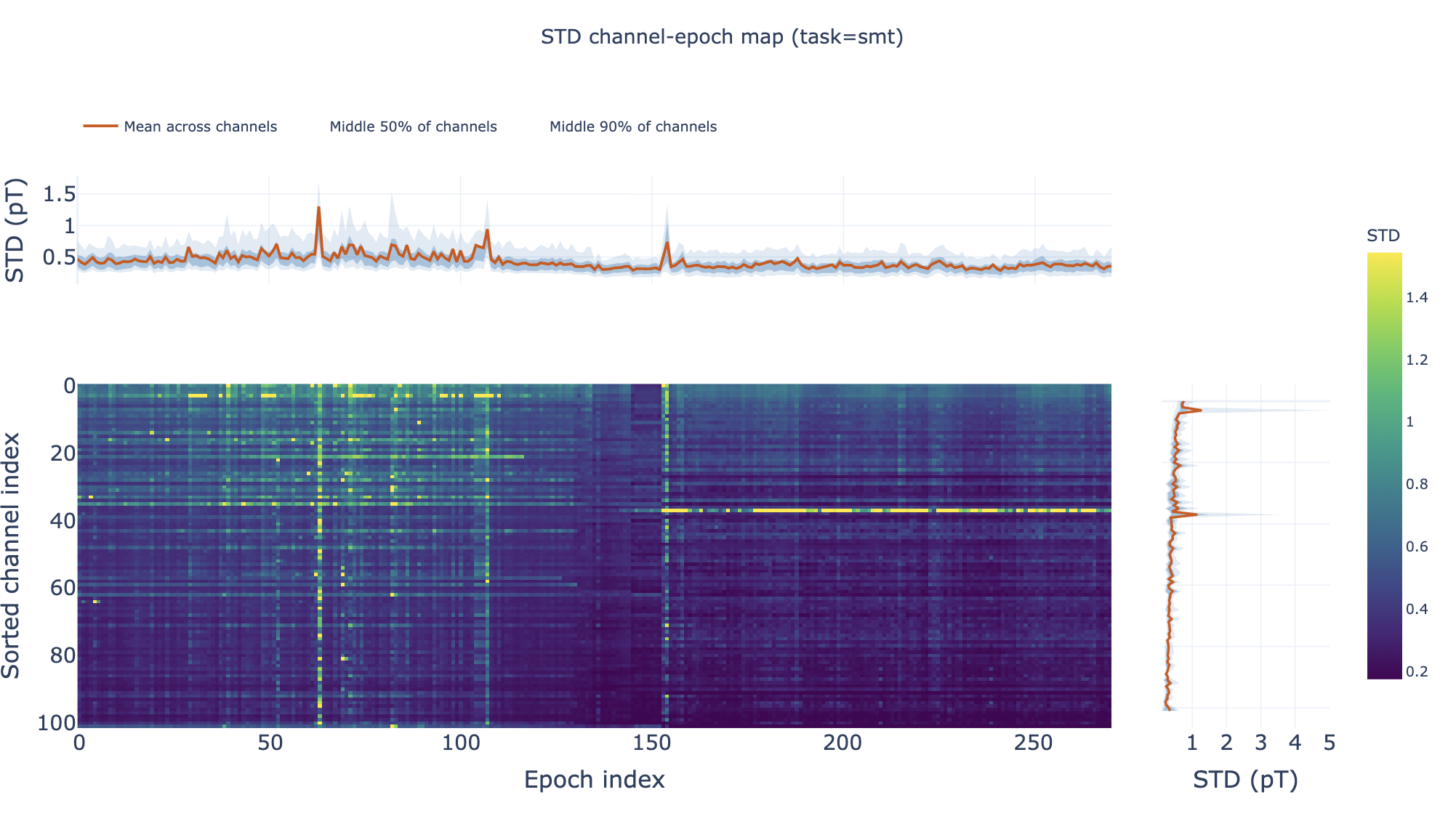Click the chart title 'STD channel-epoch map (task=smt)'

pyautogui.click(x=721, y=37)
